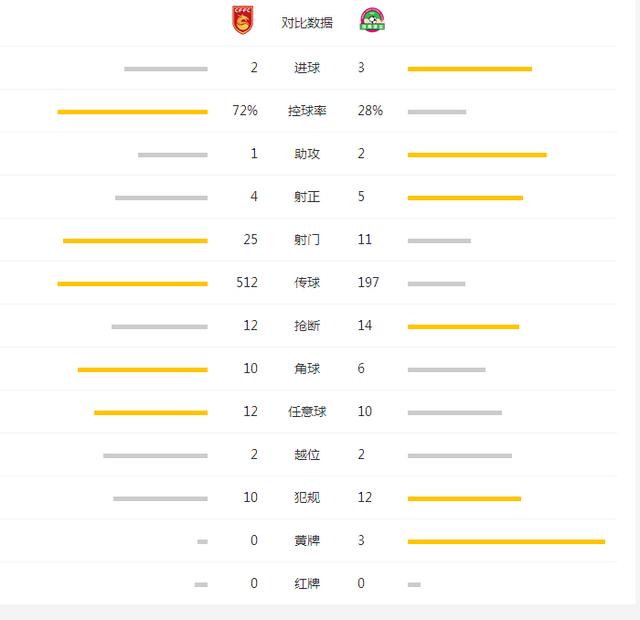Select the 对比数据 header title
Screen dimensions: 640x620
[x=307, y=22]
